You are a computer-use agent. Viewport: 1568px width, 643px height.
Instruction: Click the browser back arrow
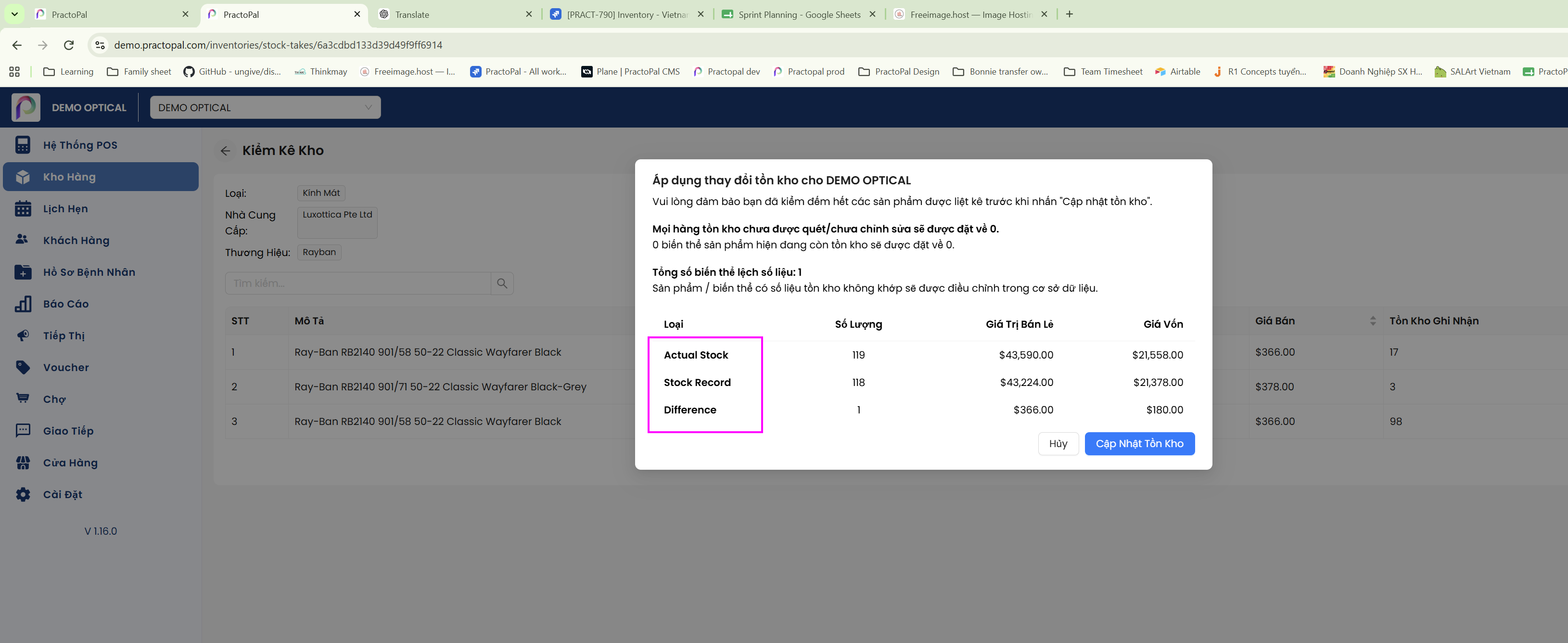17,45
